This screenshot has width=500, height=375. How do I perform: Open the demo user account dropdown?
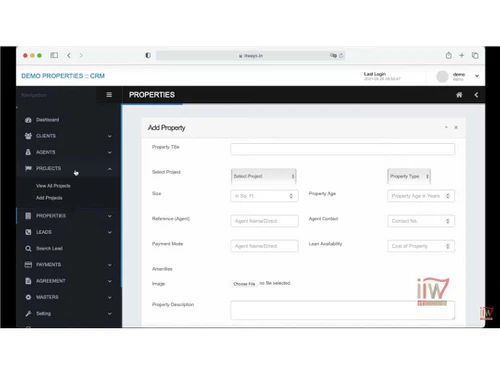pyautogui.click(x=477, y=76)
